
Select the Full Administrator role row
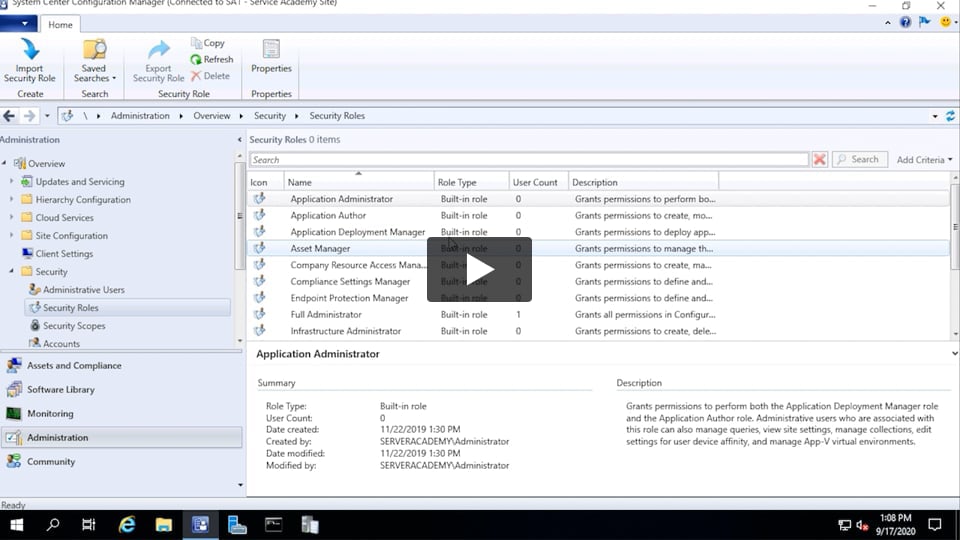click(x=326, y=315)
